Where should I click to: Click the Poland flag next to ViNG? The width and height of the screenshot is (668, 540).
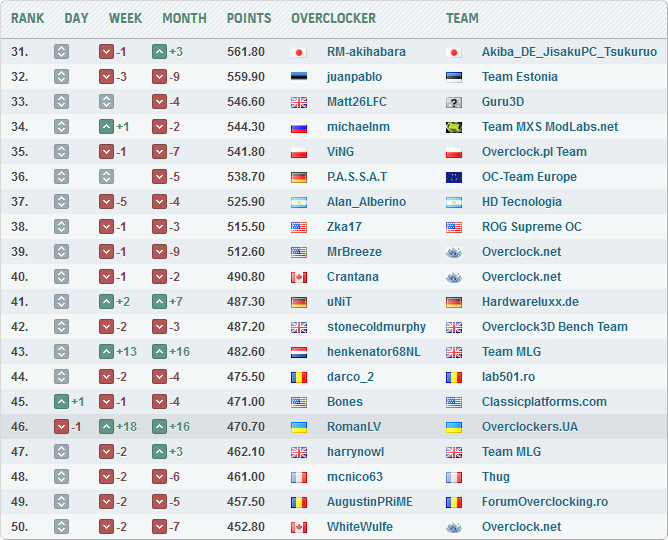(x=299, y=152)
